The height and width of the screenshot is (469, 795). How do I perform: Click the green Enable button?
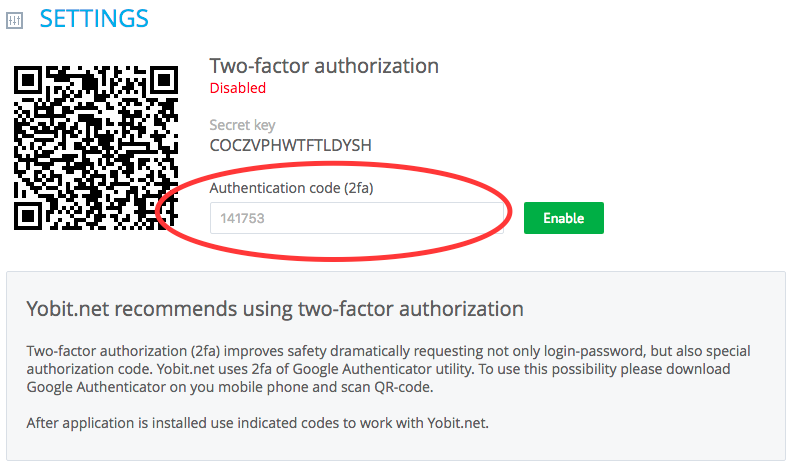click(563, 218)
